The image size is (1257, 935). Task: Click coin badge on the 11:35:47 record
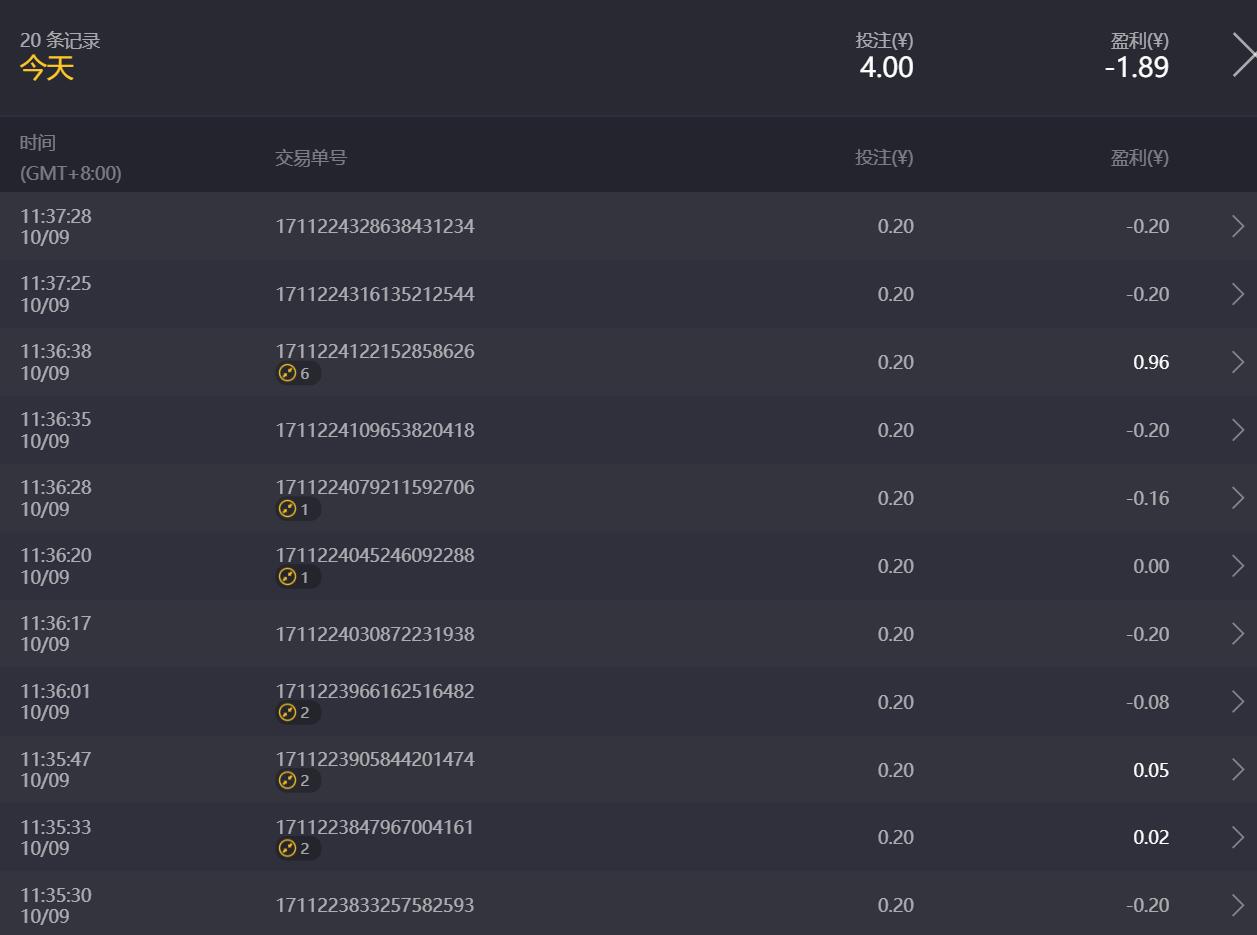click(x=297, y=781)
